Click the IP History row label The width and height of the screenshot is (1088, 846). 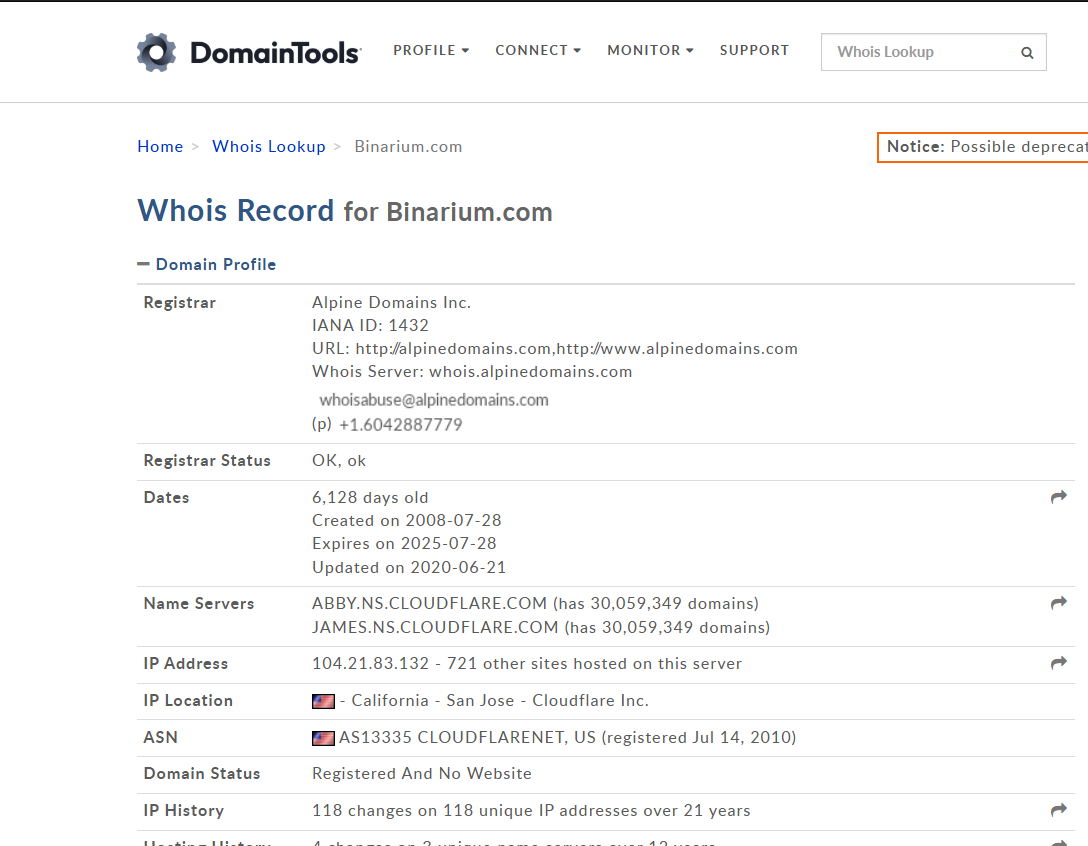tap(184, 811)
